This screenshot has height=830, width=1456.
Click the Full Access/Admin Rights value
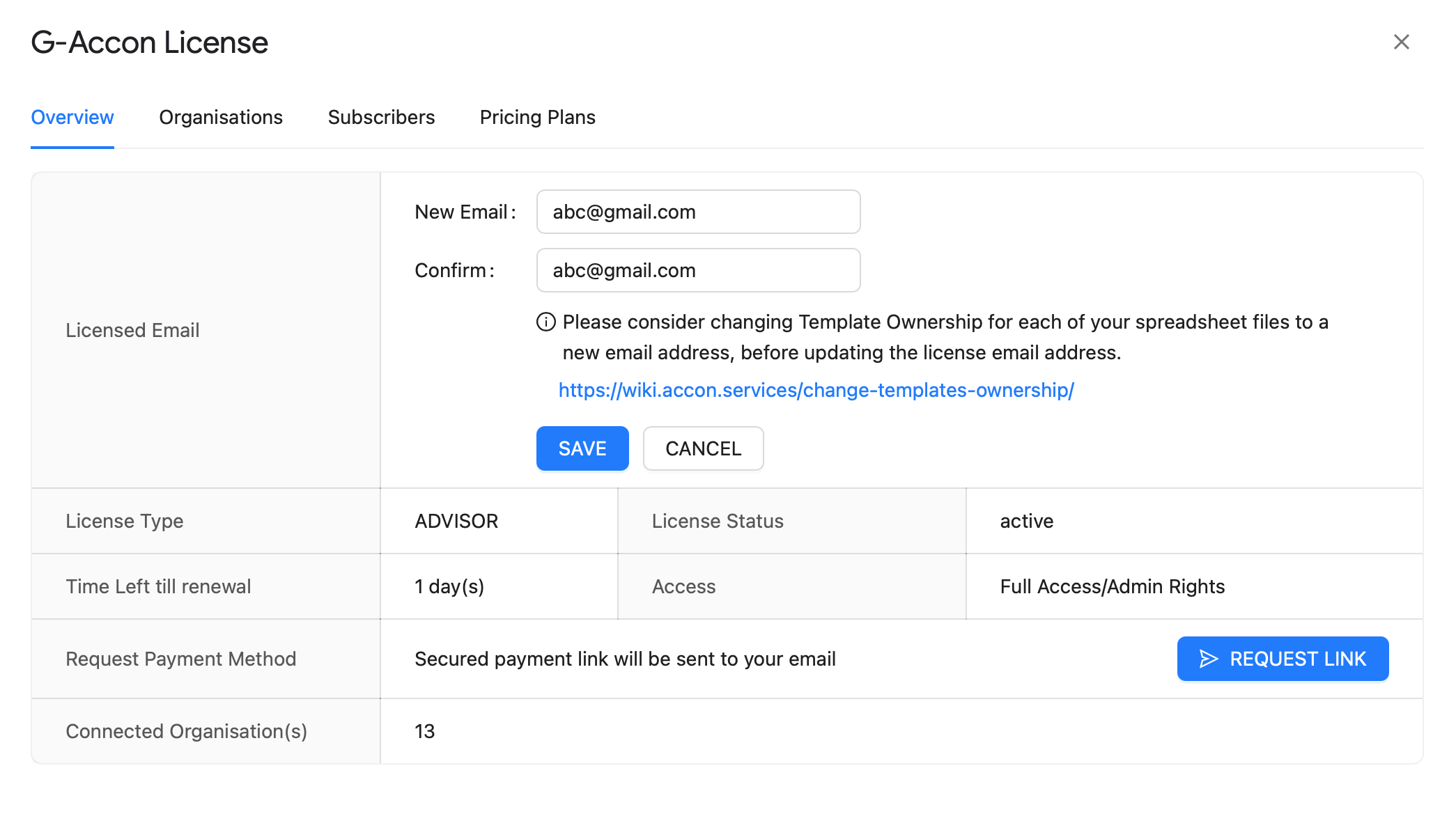[x=1113, y=586]
